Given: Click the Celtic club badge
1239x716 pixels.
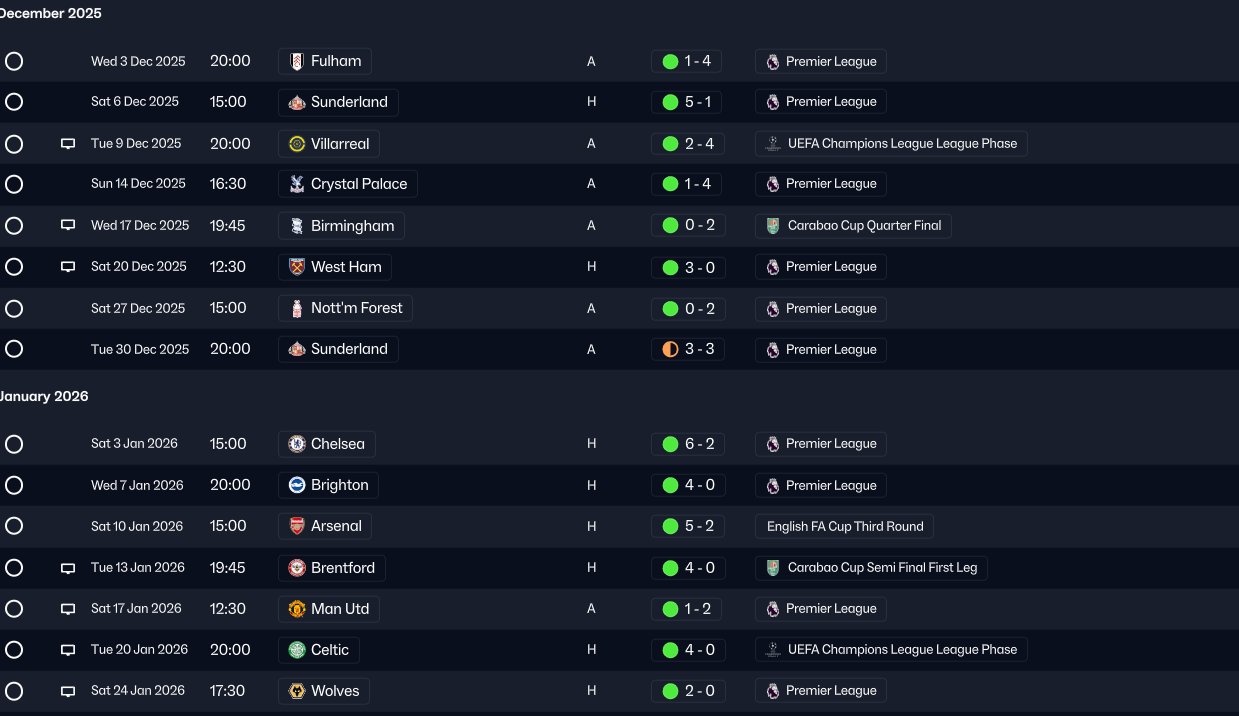Looking at the screenshot, I should [x=297, y=650].
